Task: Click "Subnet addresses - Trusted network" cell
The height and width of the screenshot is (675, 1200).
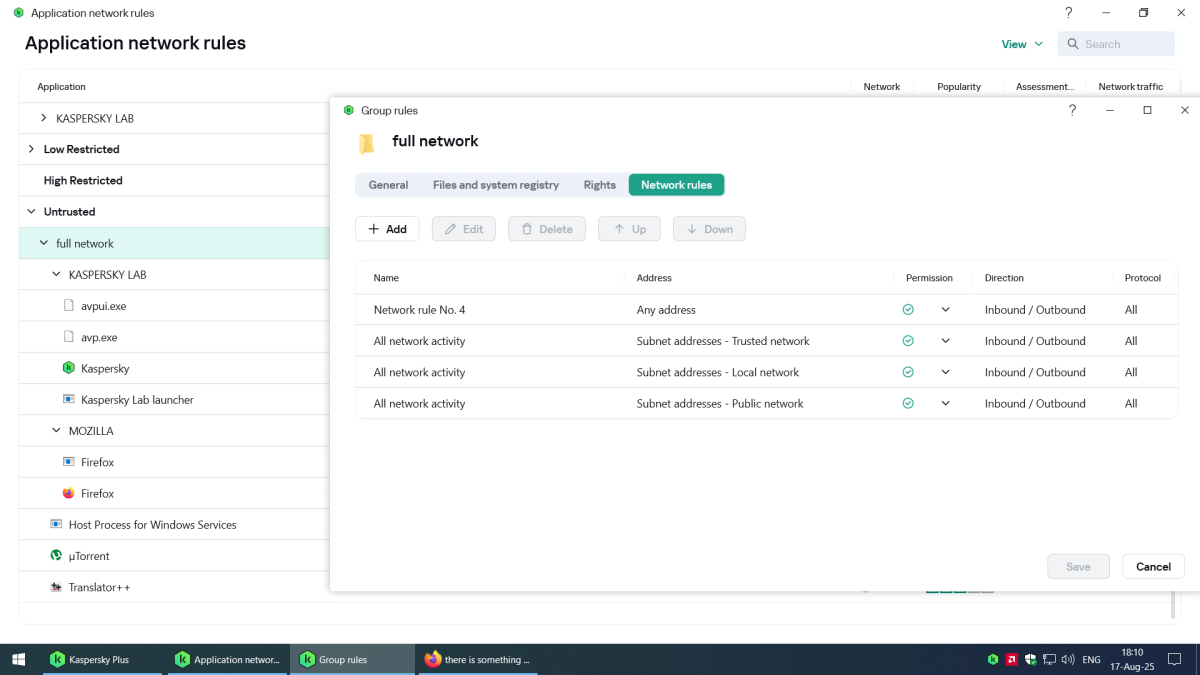Action: (723, 341)
